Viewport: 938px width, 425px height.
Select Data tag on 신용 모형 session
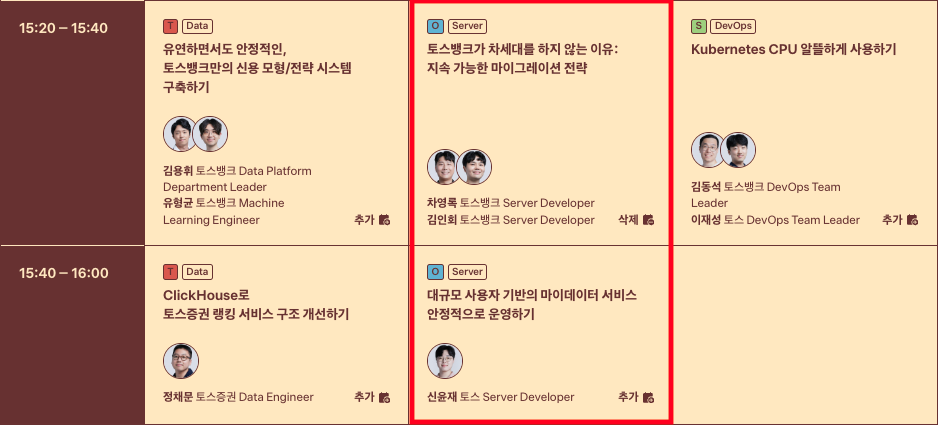[x=197, y=26]
